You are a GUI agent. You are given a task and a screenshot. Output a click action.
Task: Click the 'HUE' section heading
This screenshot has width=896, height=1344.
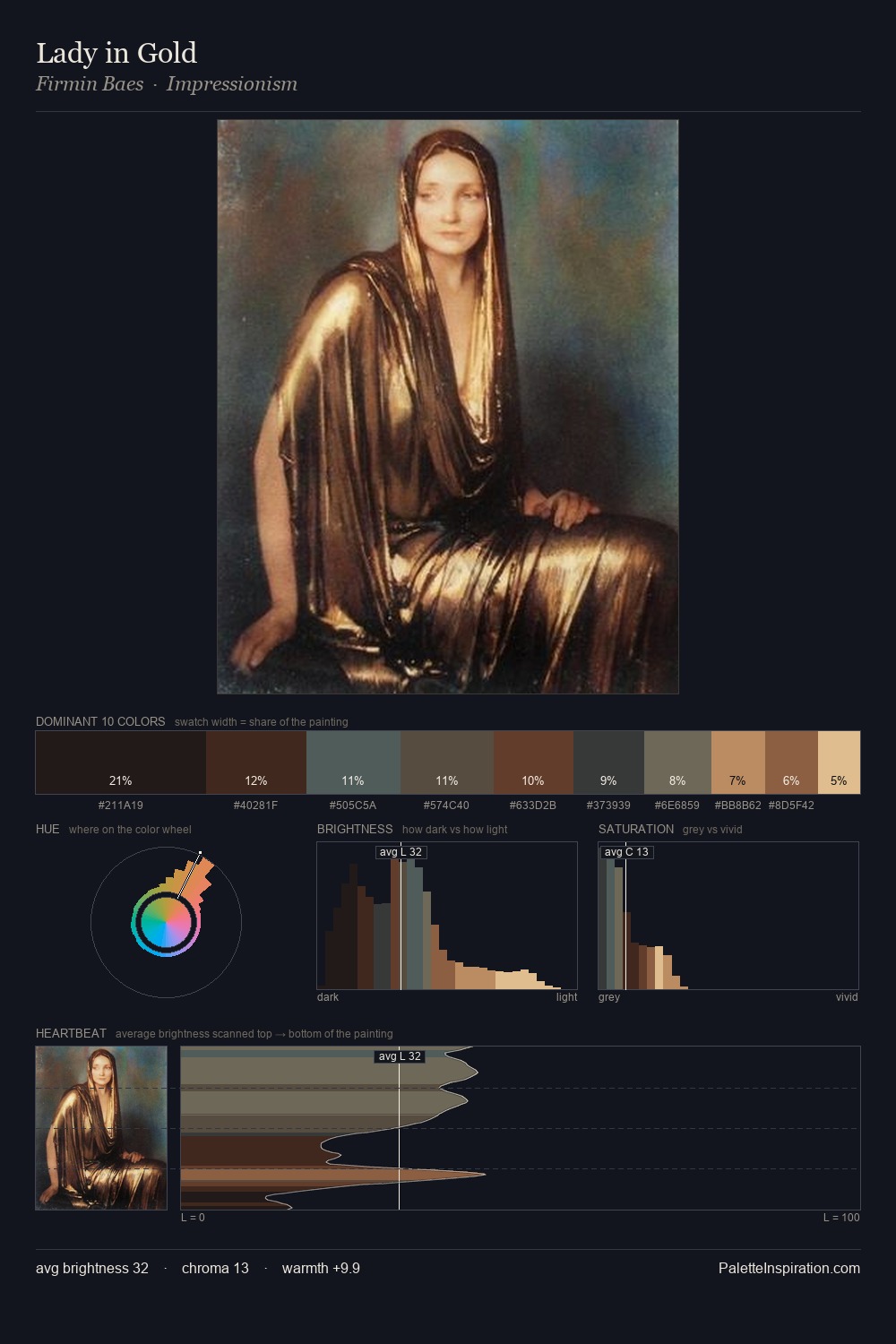(x=47, y=829)
